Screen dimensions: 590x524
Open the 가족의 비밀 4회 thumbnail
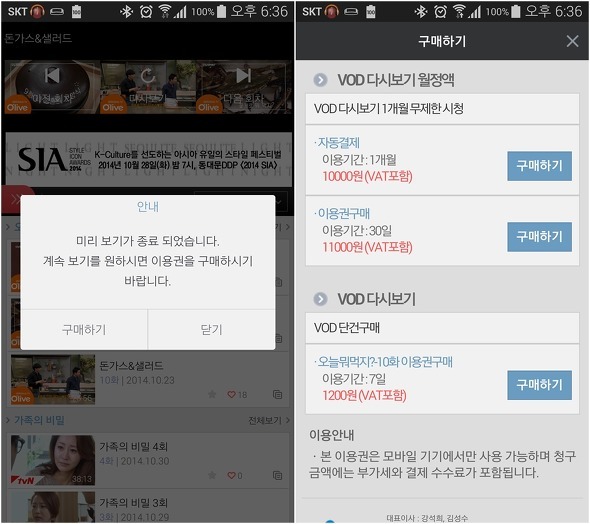(x=53, y=460)
